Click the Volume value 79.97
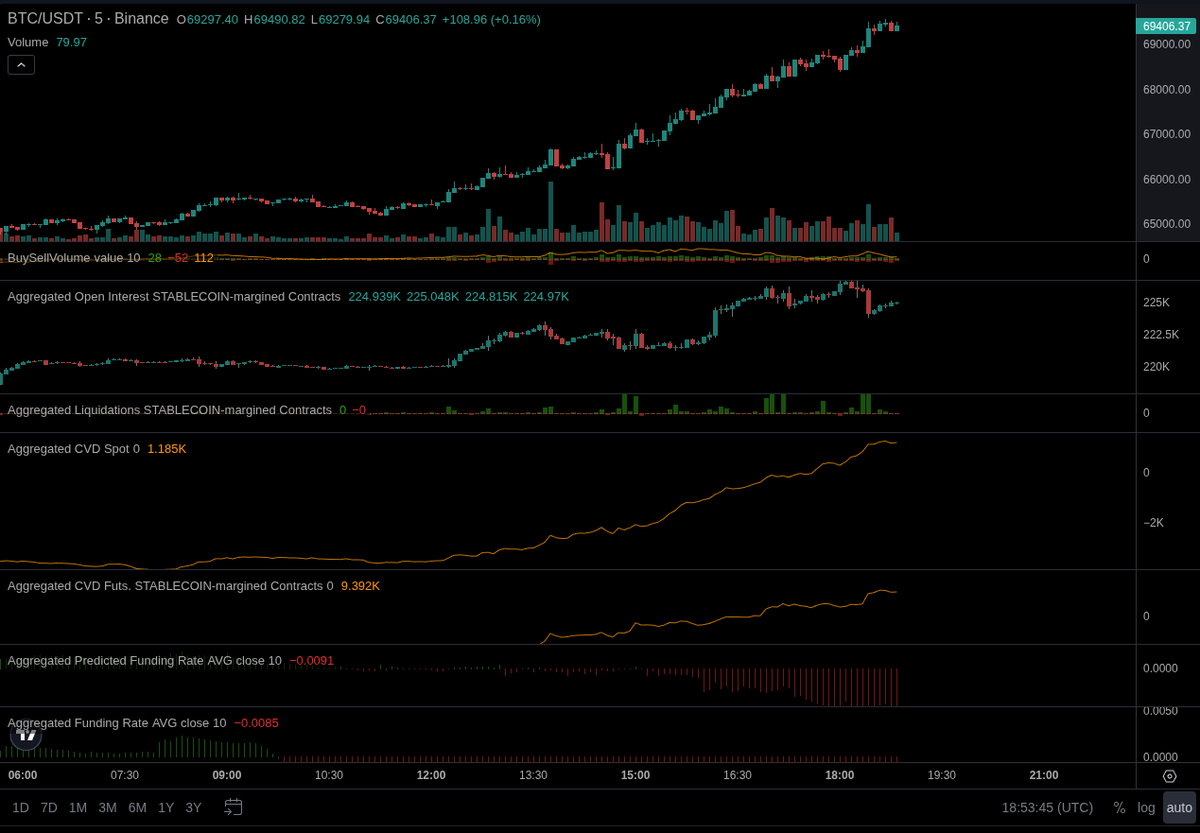 tap(71, 42)
